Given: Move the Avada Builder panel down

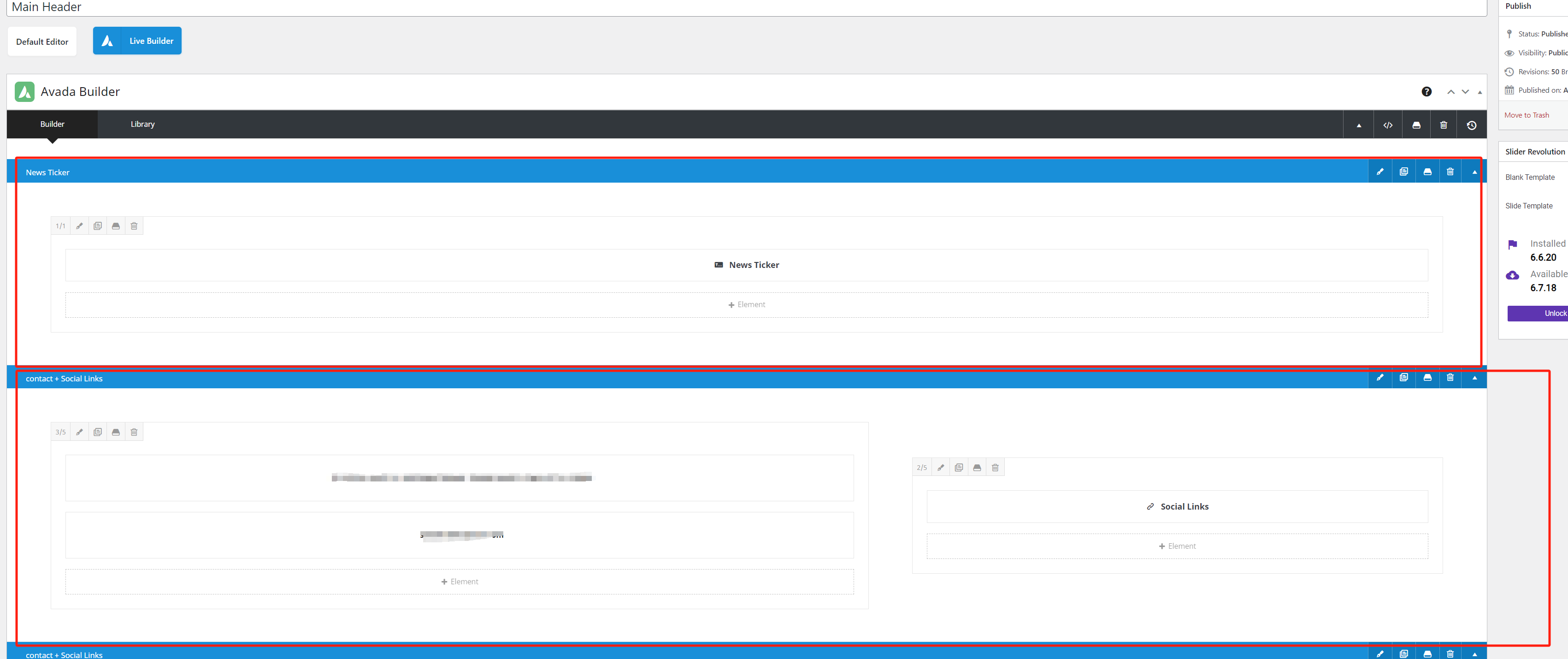Looking at the screenshot, I should point(1465,92).
